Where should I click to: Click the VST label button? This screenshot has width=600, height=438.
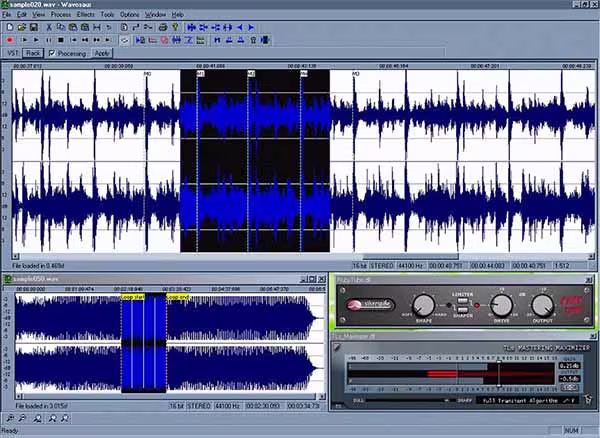13,53
